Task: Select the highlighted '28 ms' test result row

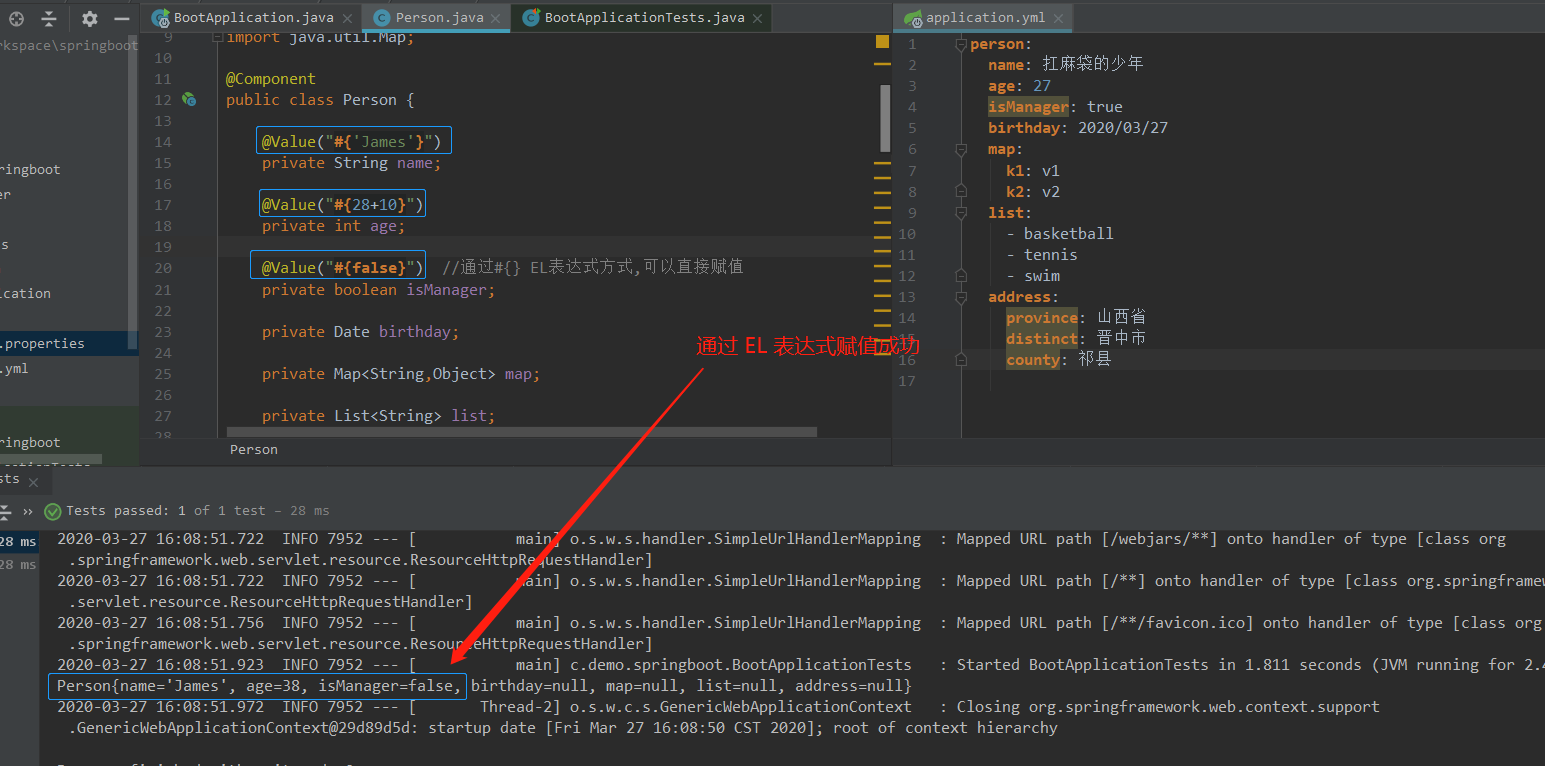Action: click(x=20, y=542)
